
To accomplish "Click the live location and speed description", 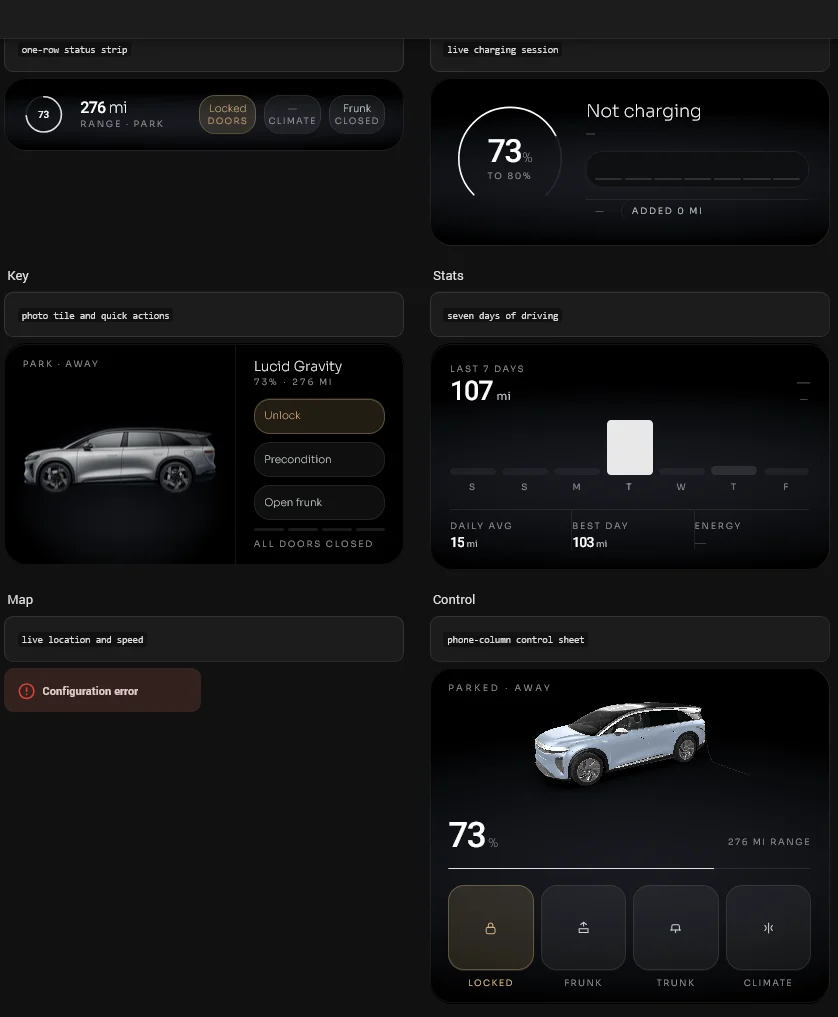I will coord(82,640).
